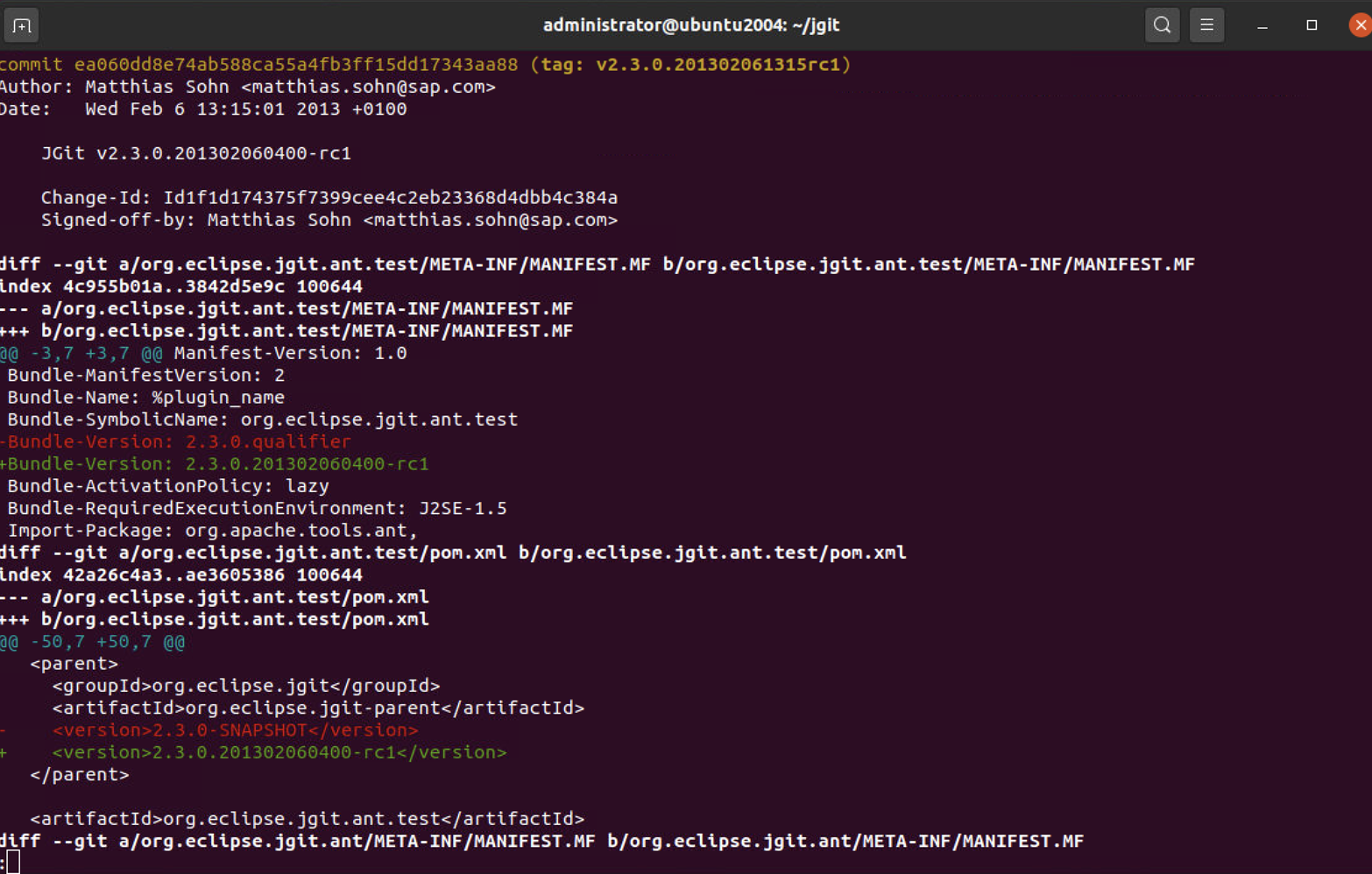Click the Signed-off-by line
Image resolution: width=1372 pixels, height=874 pixels.
click(x=329, y=220)
